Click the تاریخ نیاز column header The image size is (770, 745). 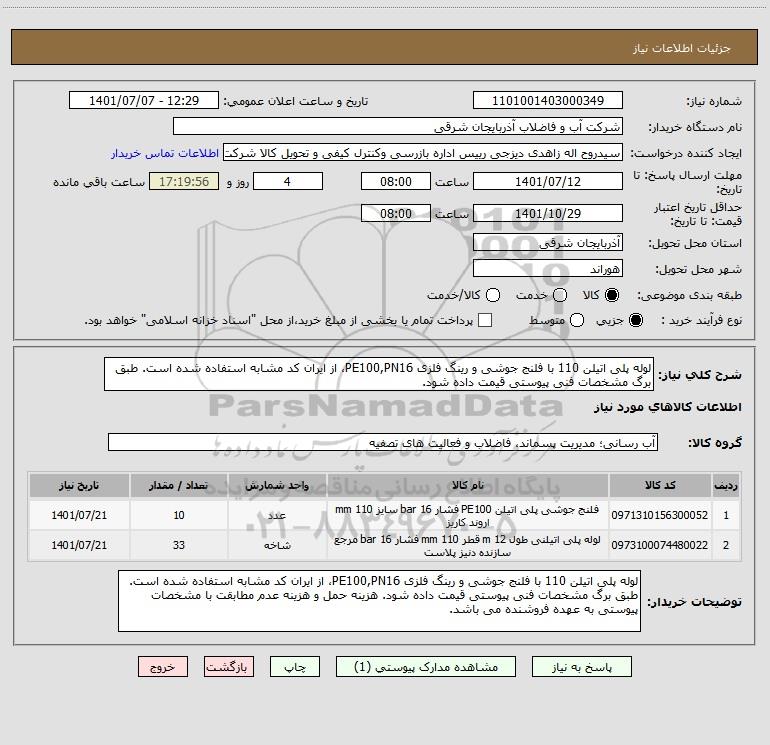point(79,485)
